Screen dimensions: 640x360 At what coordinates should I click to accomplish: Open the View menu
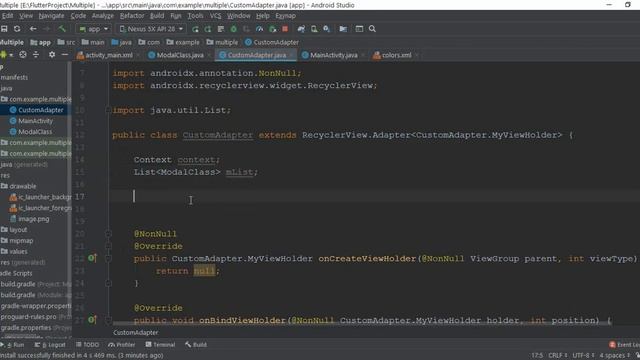pyautogui.click(x=26, y=16)
